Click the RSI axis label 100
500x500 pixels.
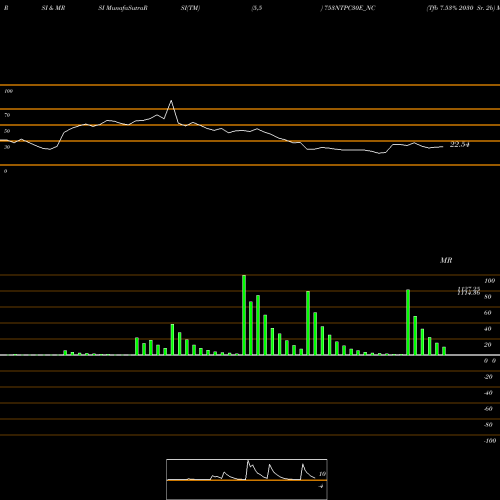click(8, 91)
